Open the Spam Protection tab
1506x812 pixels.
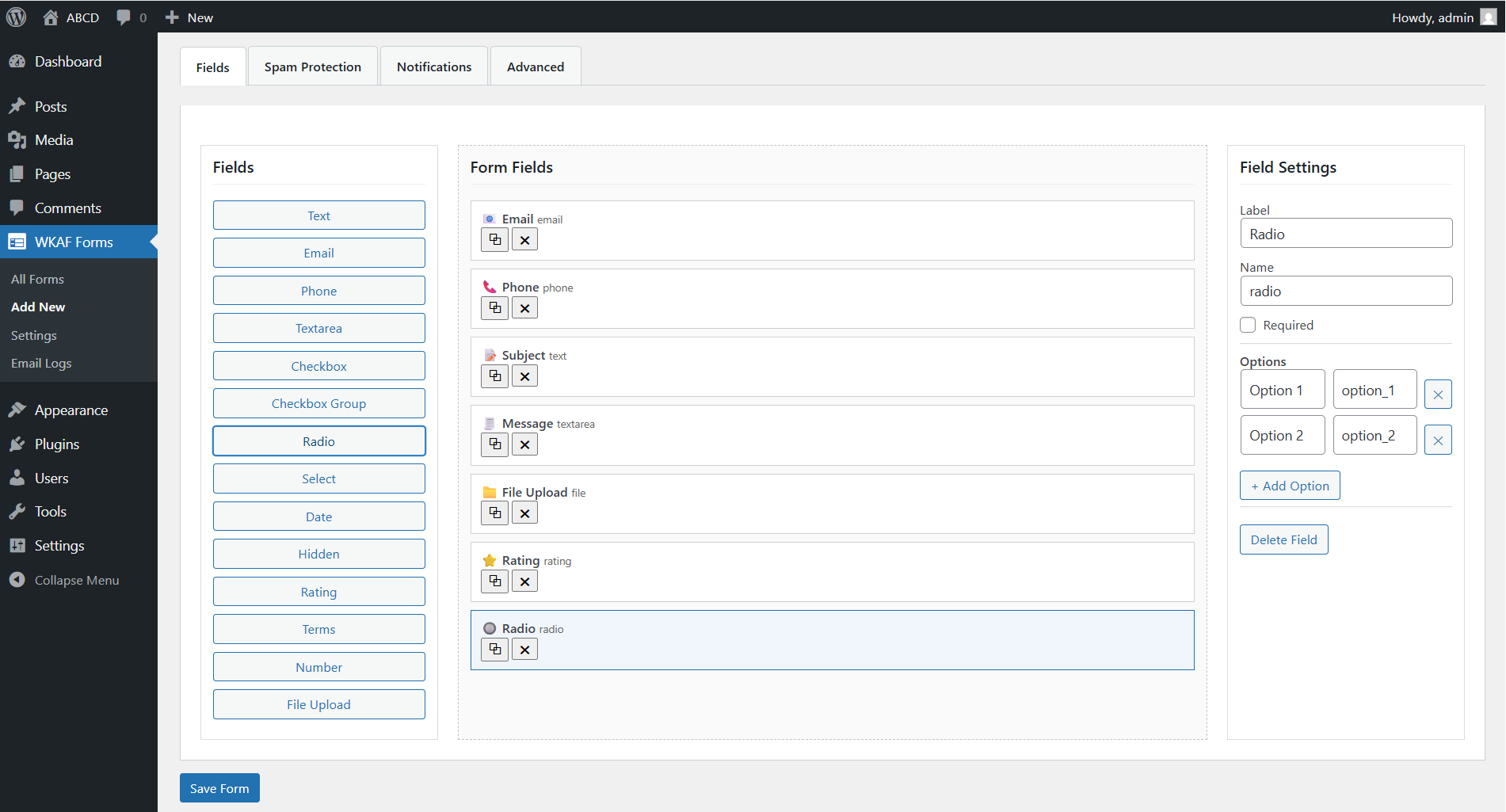(313, 67)
